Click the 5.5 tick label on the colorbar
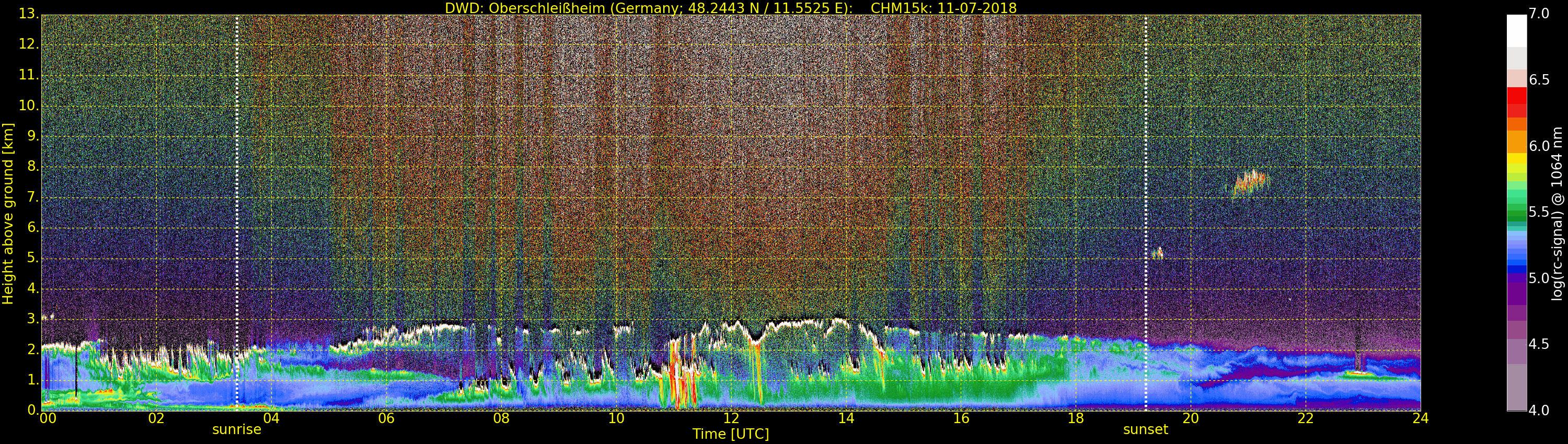 (x=1539, y=212)
